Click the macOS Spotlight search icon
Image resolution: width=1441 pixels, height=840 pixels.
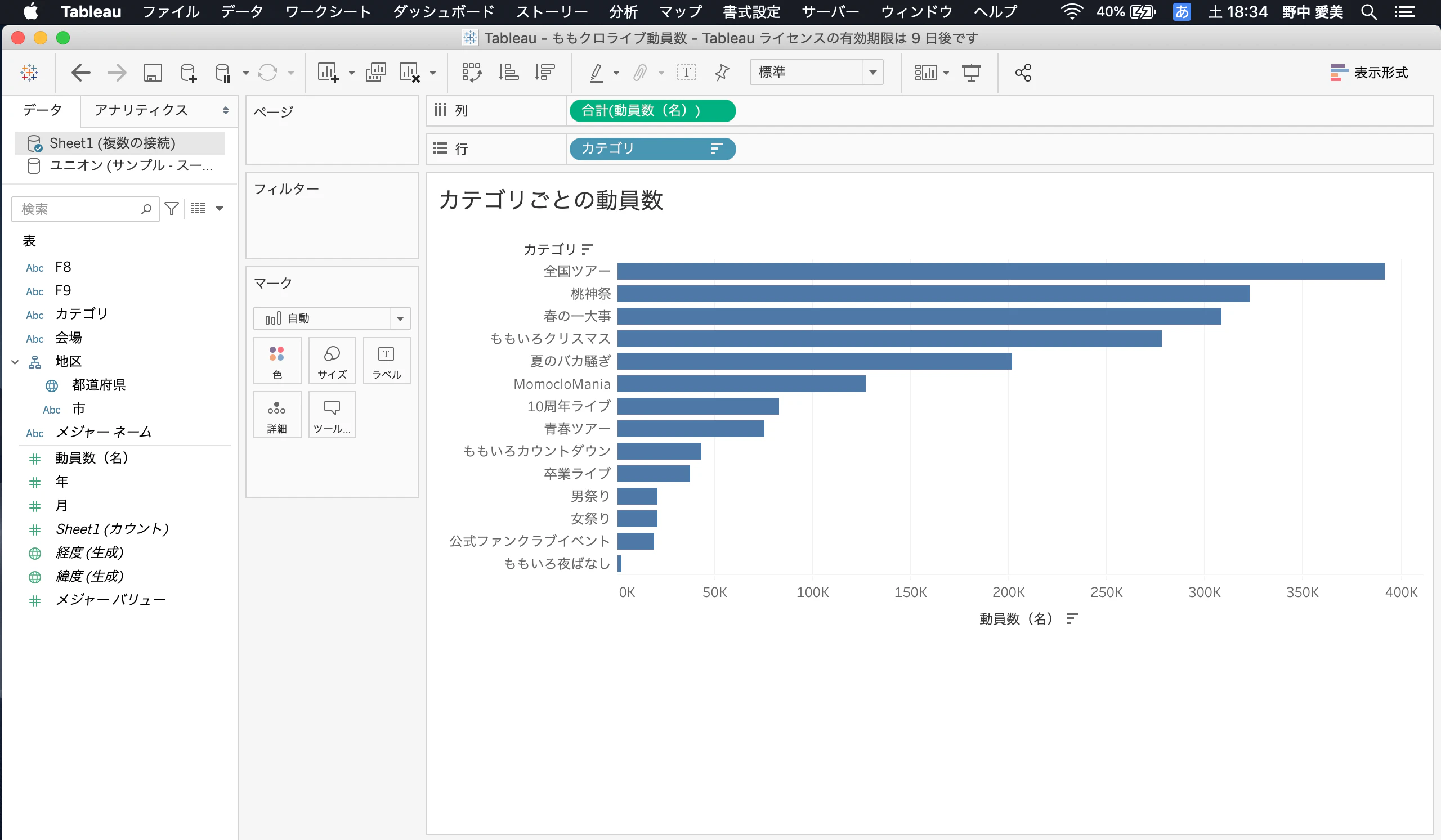pos(1368,11)
